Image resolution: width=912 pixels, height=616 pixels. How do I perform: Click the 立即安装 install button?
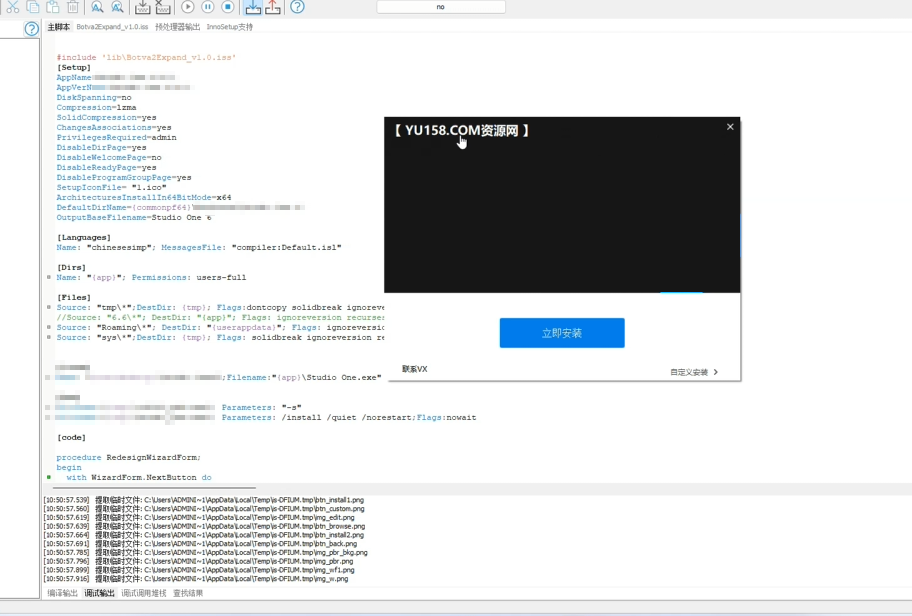562,333
